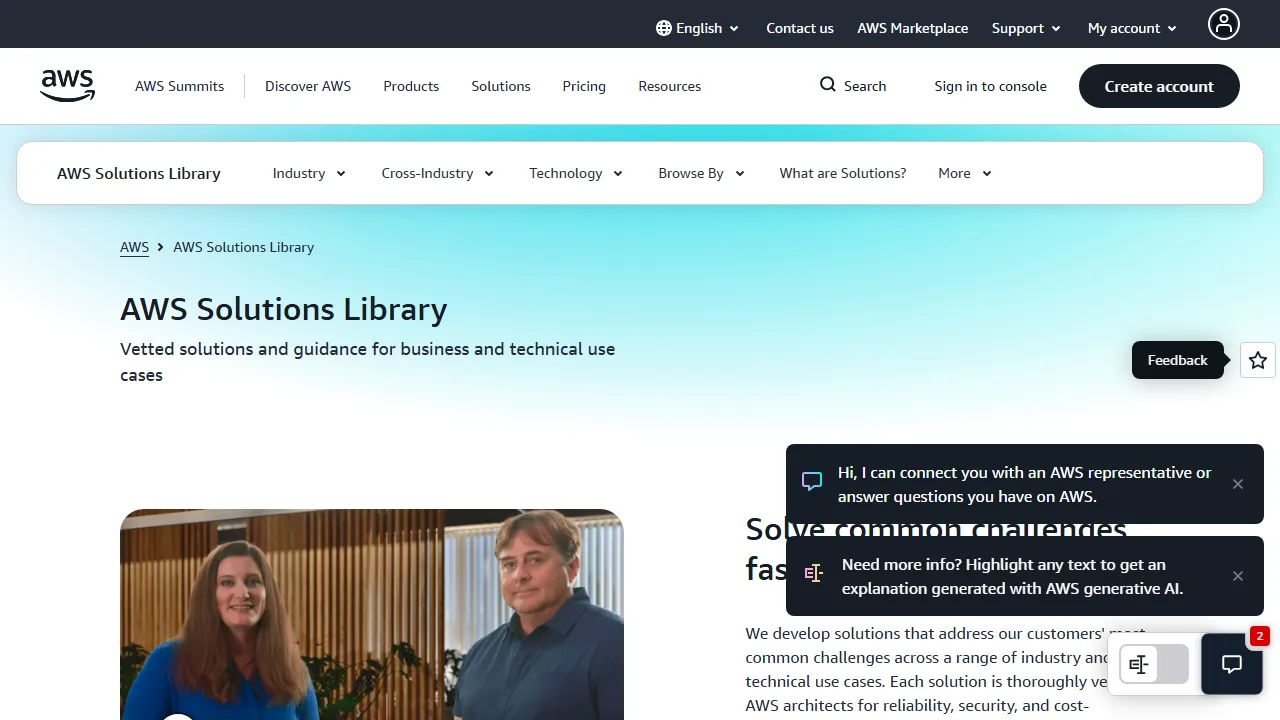
Task: Expand the My account dropdown
Action: pyautogui.click(x=1132, y=28)
